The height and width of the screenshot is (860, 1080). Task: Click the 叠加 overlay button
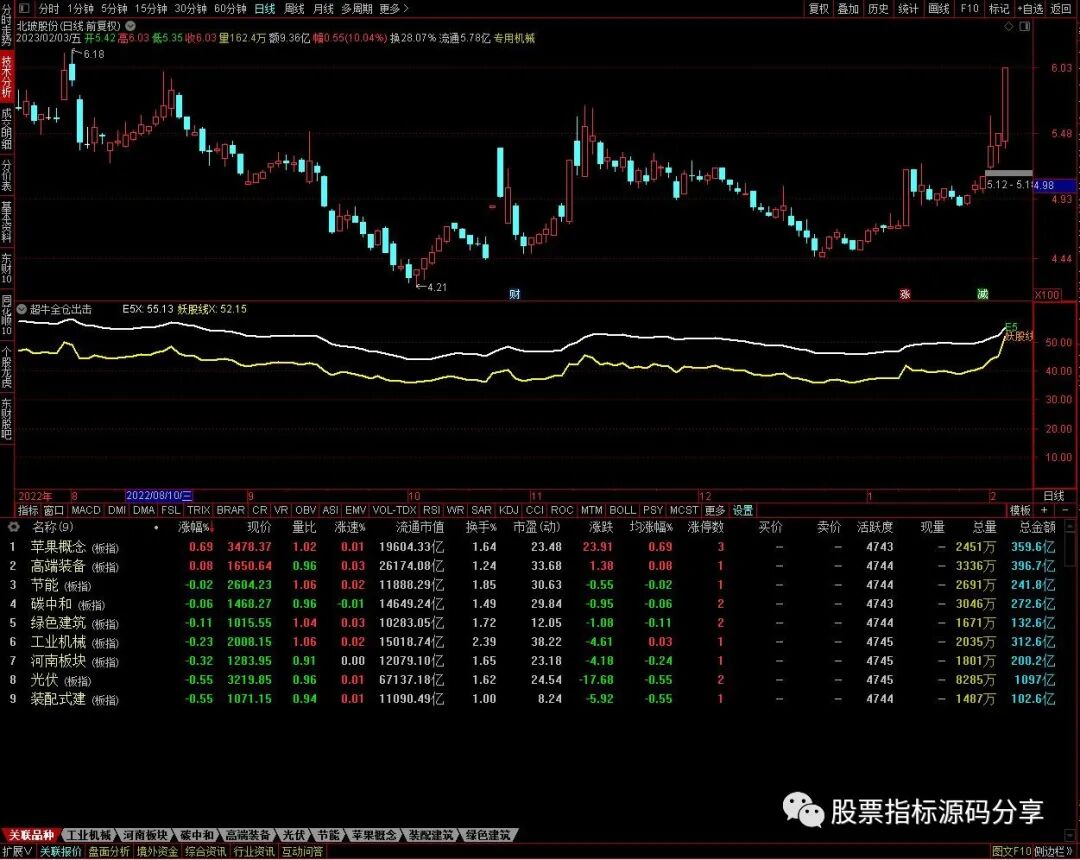(848, 8)
